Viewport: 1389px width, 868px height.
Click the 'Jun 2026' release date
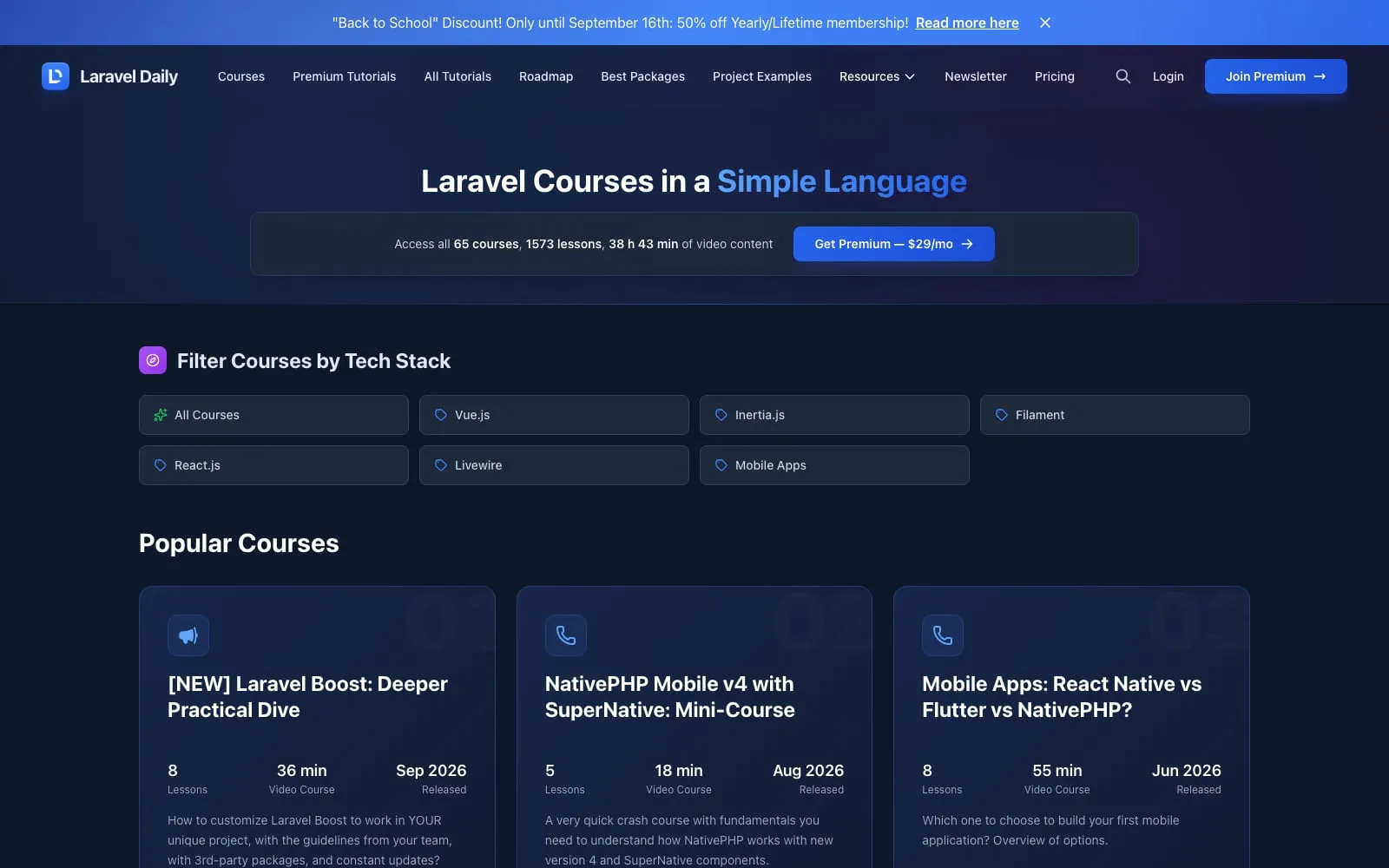pyautogui.click(x=1187, y=770)
